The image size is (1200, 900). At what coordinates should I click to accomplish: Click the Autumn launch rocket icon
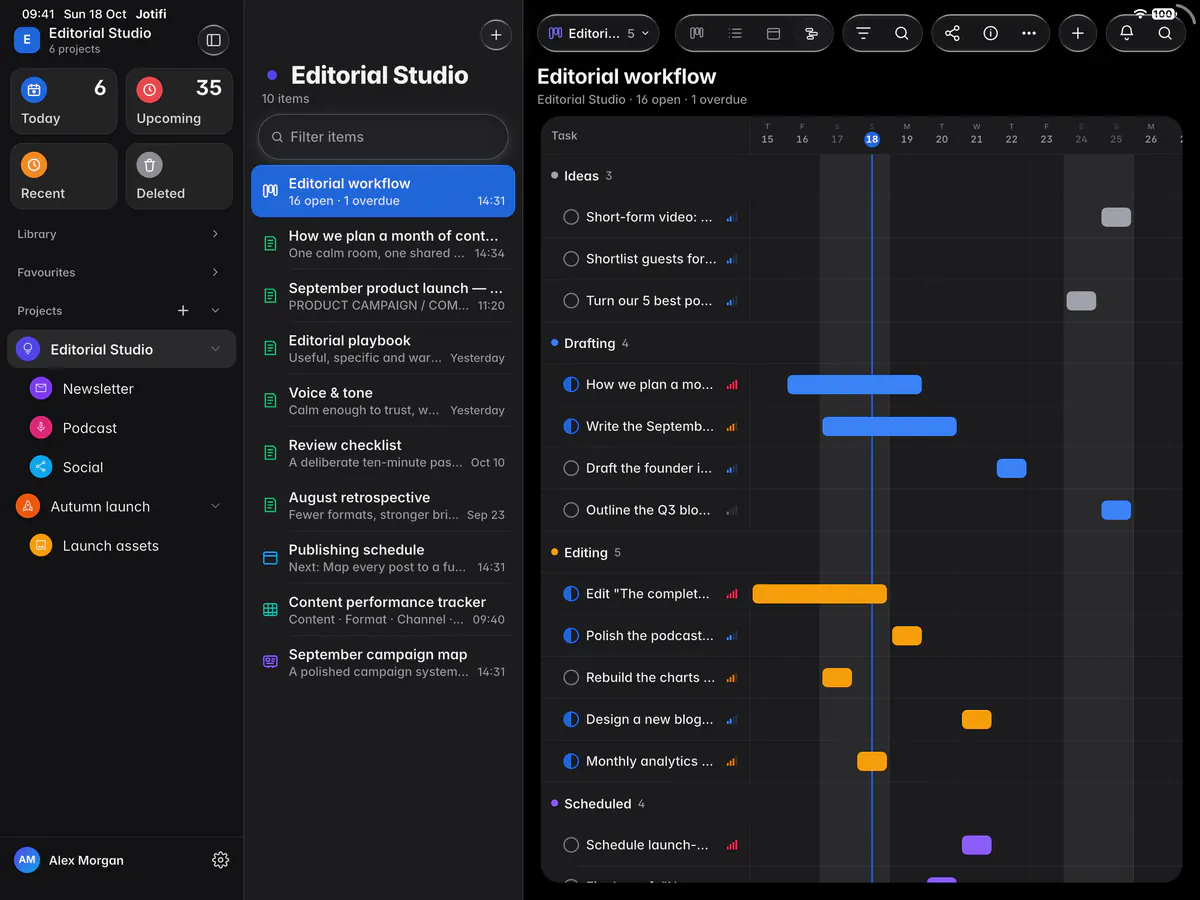click(x=28, y=506)
